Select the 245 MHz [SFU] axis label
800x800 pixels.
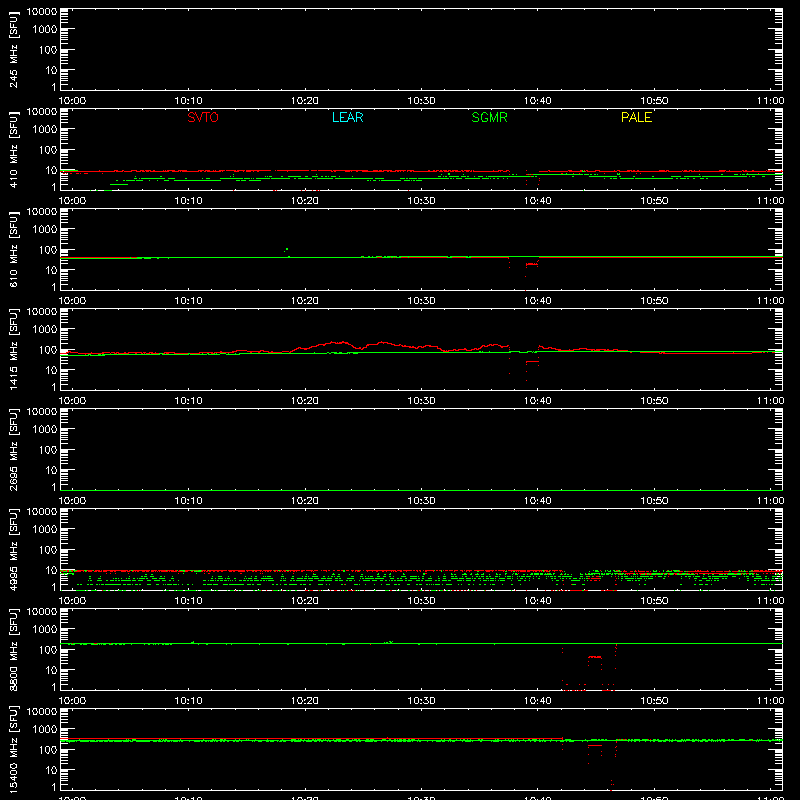pyautogui.click(x=13, y=49)
